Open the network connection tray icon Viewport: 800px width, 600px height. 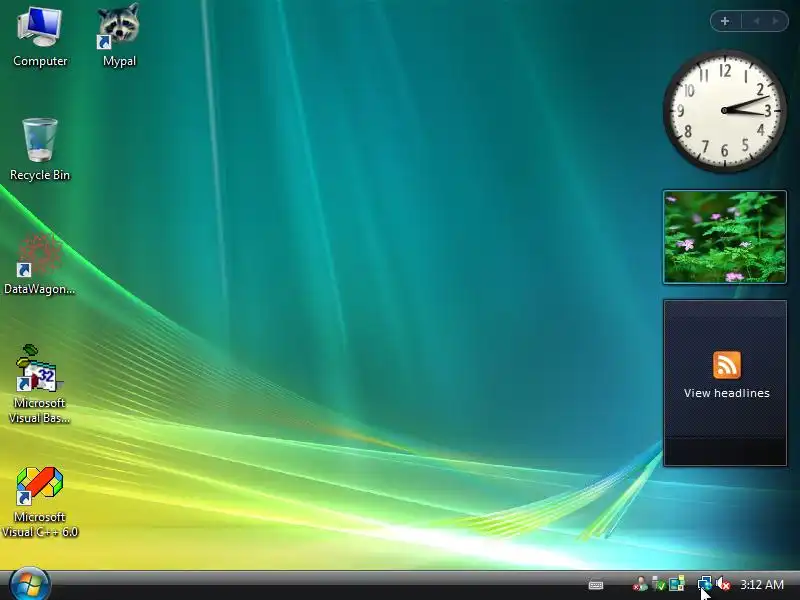tap(705, 584)
